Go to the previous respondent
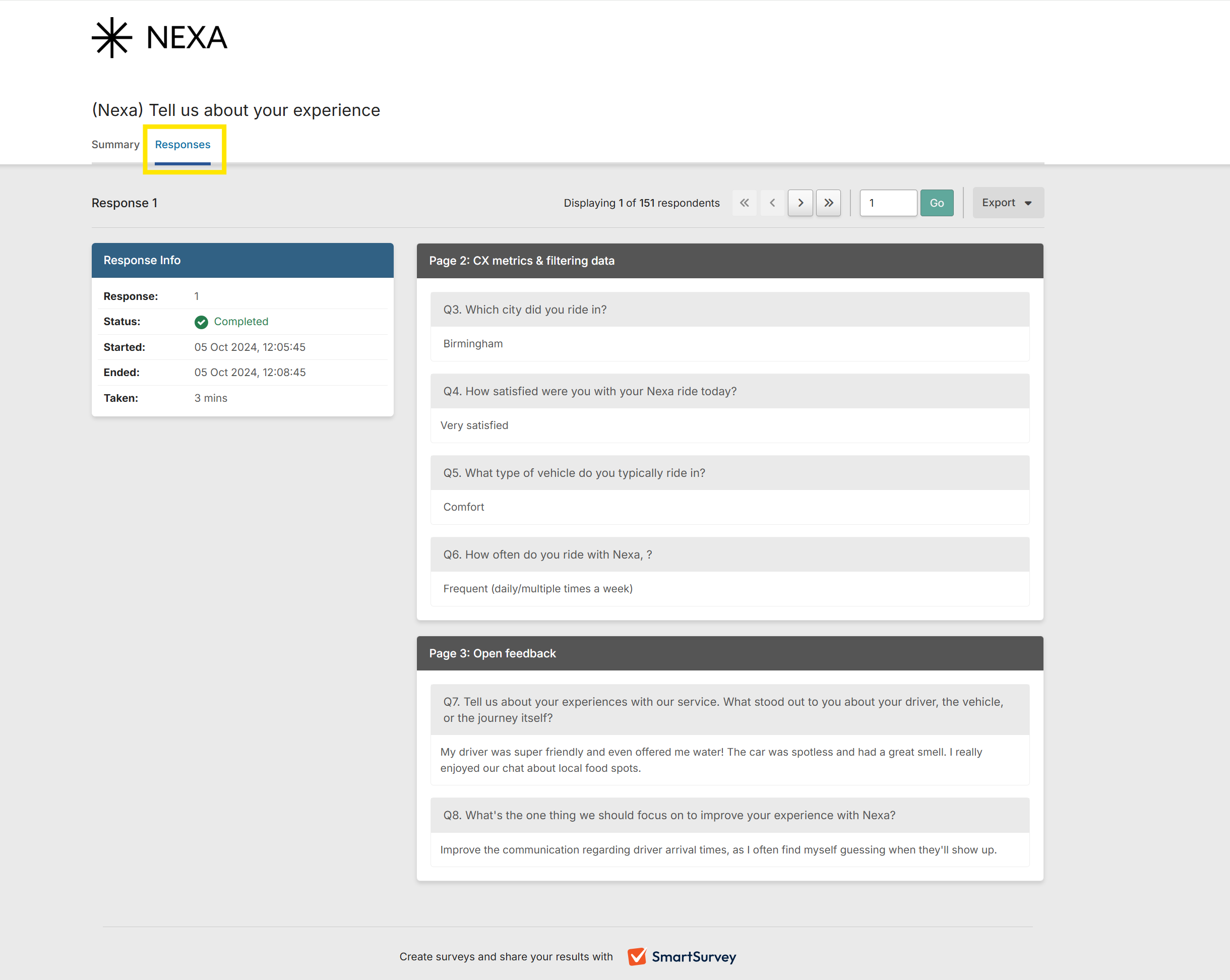The height and width of the screenshot is (980, 1230). [x=772, y=203]
